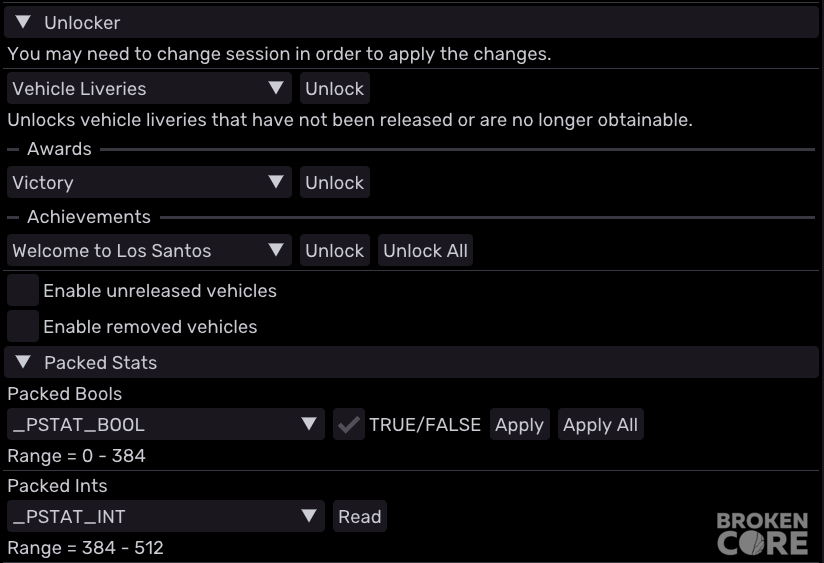Click the _PSTAT_INT dropdown arrow

[x=309, y=516]
